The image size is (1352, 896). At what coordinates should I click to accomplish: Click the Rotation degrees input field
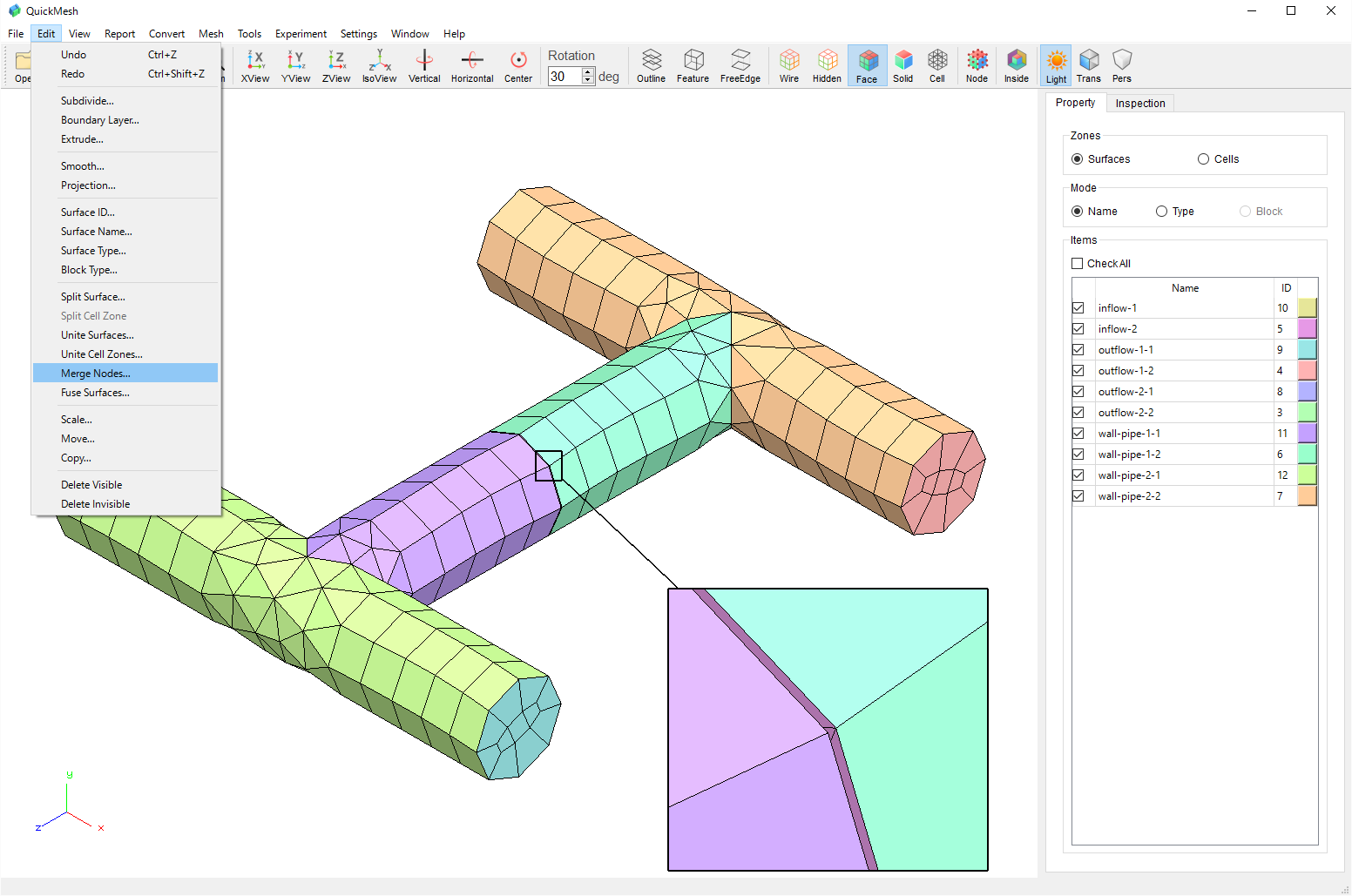tap(564, 77)
